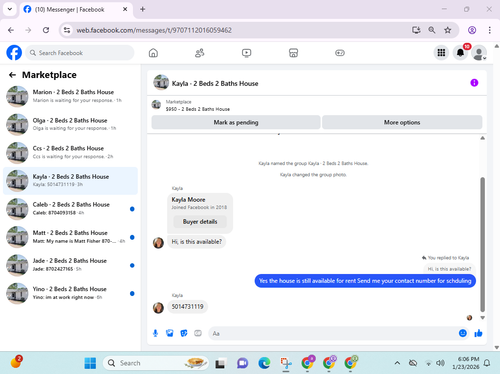Open the Marketplace storefront icon
The width and height of the screenshot is (500, 374).
tap(293, 53)
